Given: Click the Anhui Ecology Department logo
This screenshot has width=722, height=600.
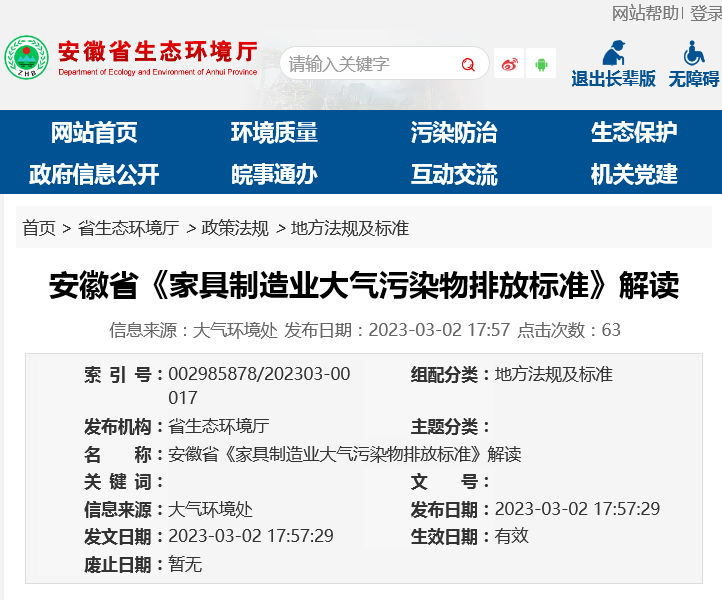Looking at the screenshot, I should pyautogui.click(x=26, y=58).
